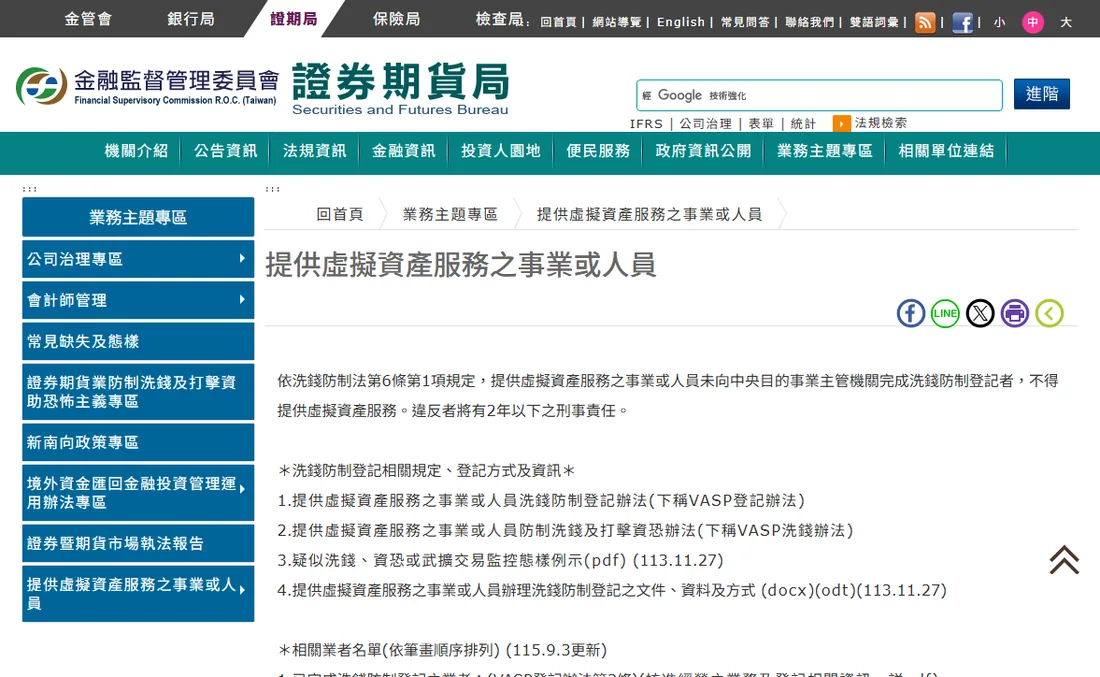Open the 公告資訊 main menu
The width and height of the screenshot is (1100, 677).
click(x=225, y=151)
